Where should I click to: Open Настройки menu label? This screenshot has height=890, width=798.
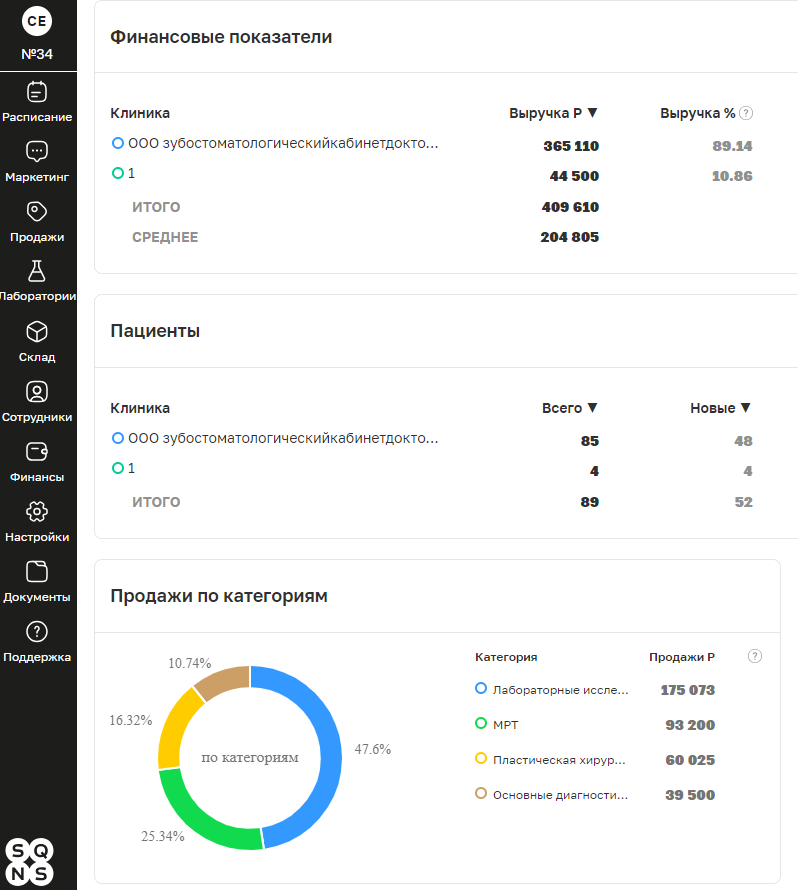pos(37,537)
